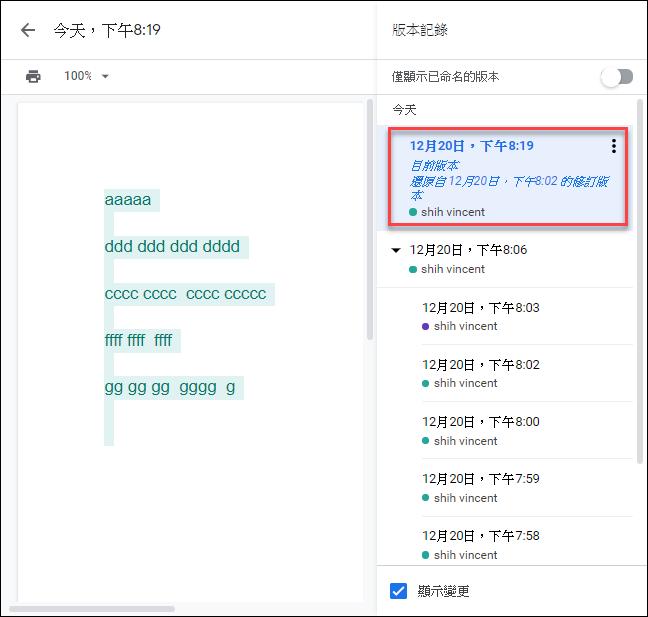Viewport: 648px width, 617px height.
Task: Open the 下午8:03 version
Action: (527, 316)
